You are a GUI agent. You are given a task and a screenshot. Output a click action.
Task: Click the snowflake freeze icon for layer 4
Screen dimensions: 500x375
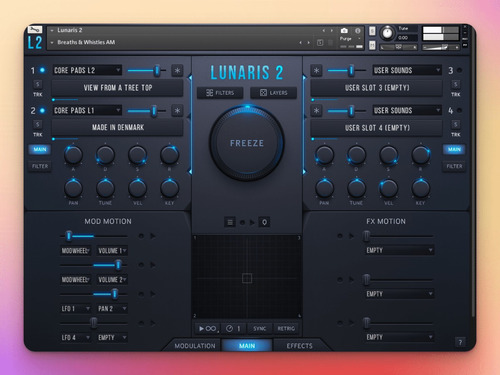click(316, 111)
